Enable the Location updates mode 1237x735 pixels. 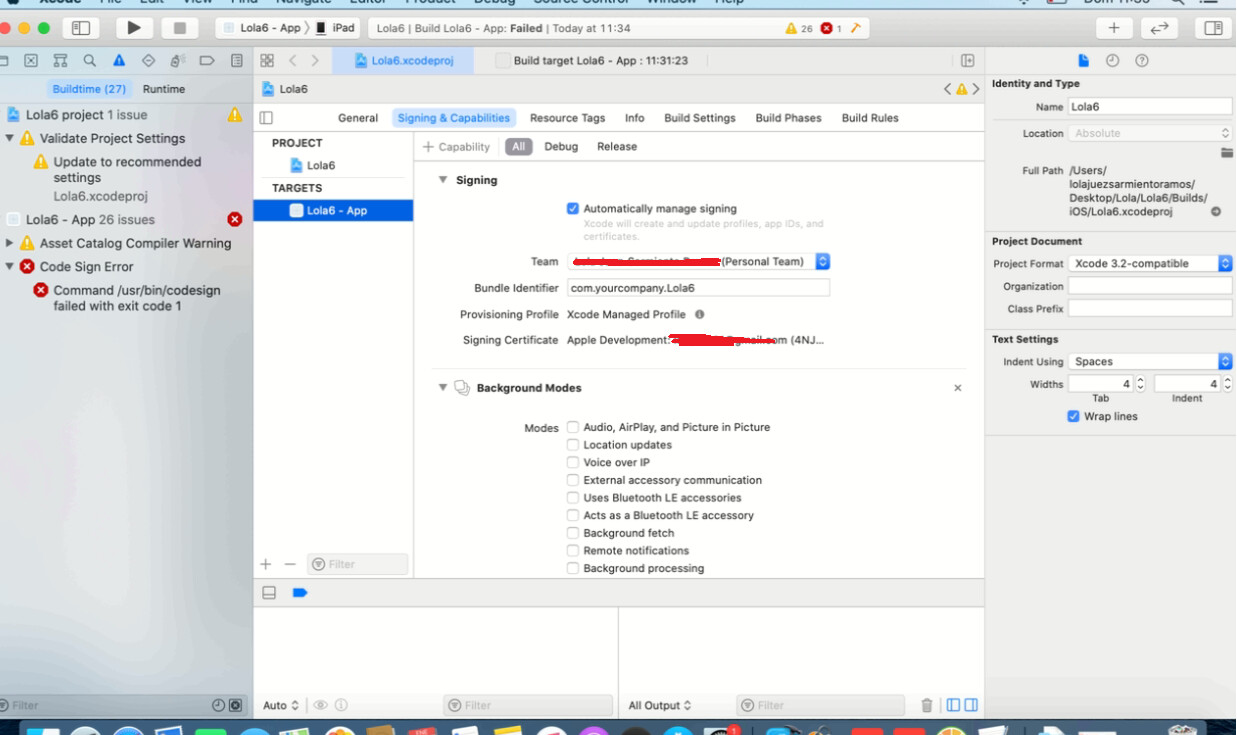(573, 445)
